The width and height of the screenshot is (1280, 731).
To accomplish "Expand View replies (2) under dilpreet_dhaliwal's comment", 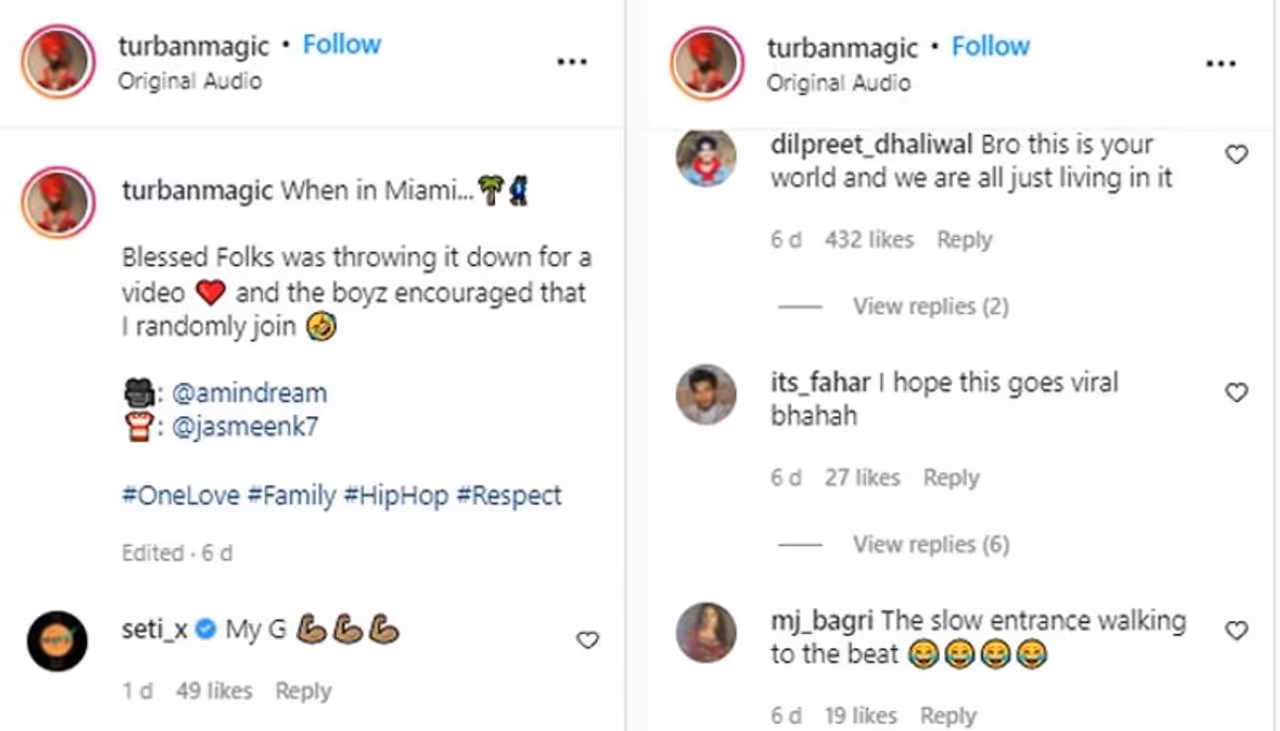I will (x=930, y=306).
